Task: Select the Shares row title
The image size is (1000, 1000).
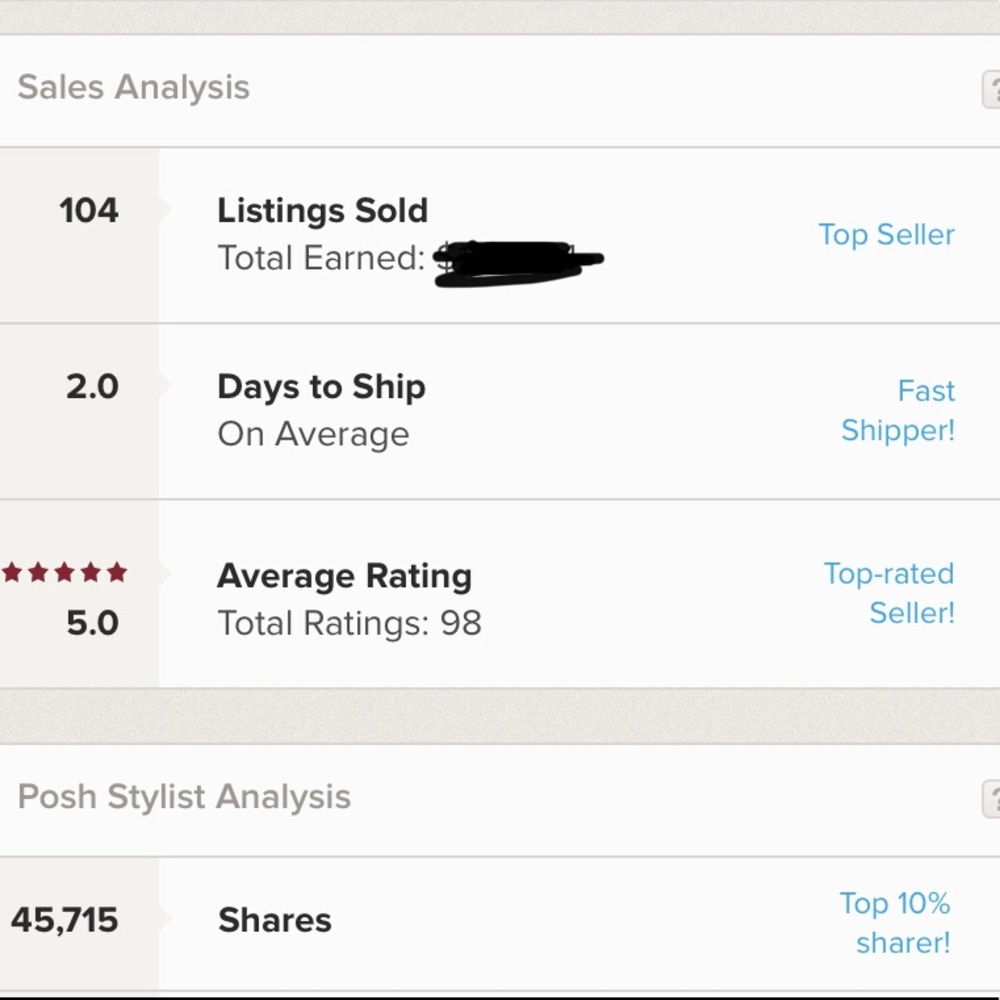Action: (x=274, y=920)
